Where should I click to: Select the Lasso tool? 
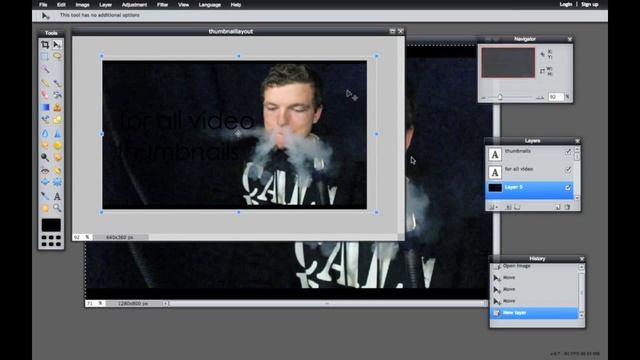coord(57,56)
